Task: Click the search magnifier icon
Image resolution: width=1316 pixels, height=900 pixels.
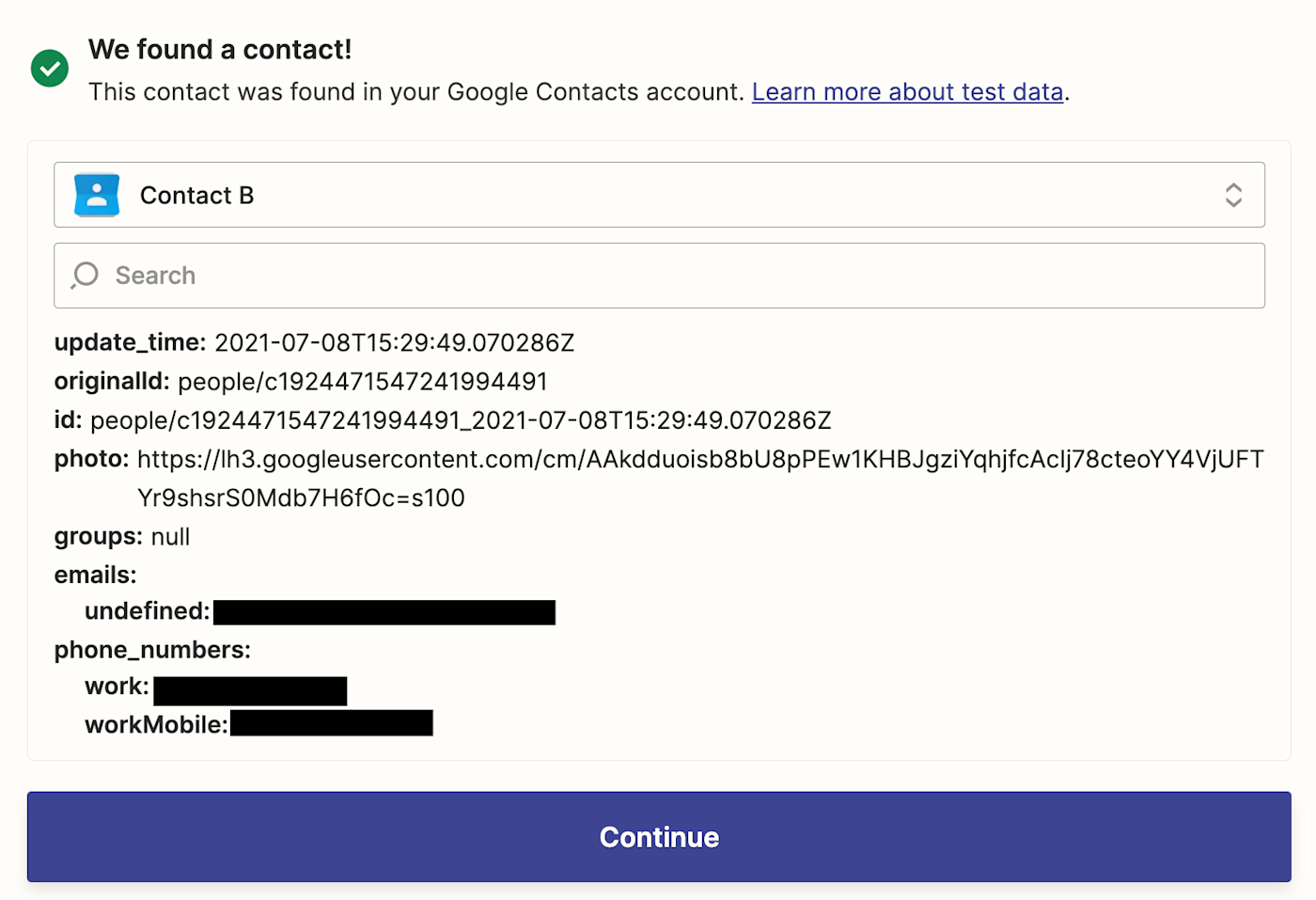Action: click(x=85, y=275)
